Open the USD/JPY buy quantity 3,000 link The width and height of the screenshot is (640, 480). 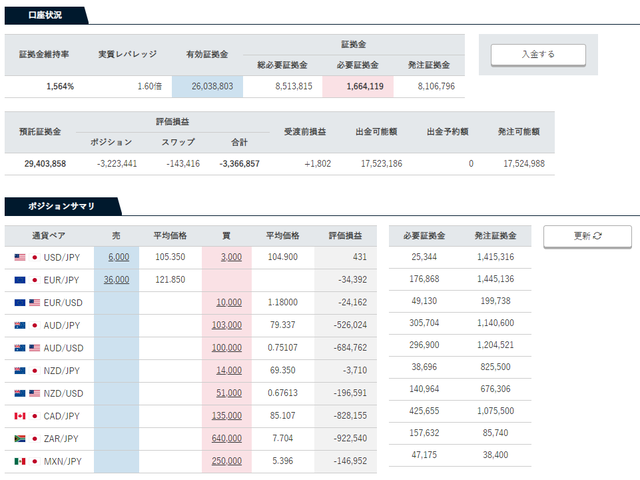coord(231,257)
